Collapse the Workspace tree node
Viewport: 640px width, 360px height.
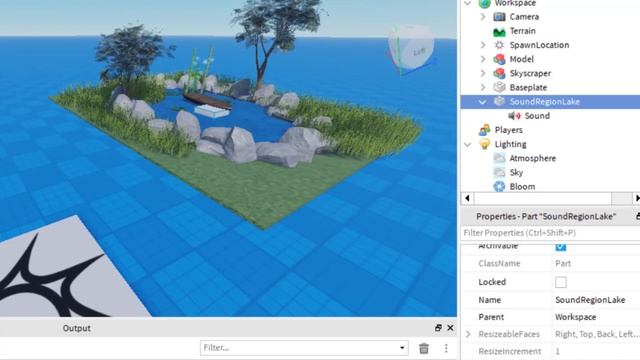point(468,3)
